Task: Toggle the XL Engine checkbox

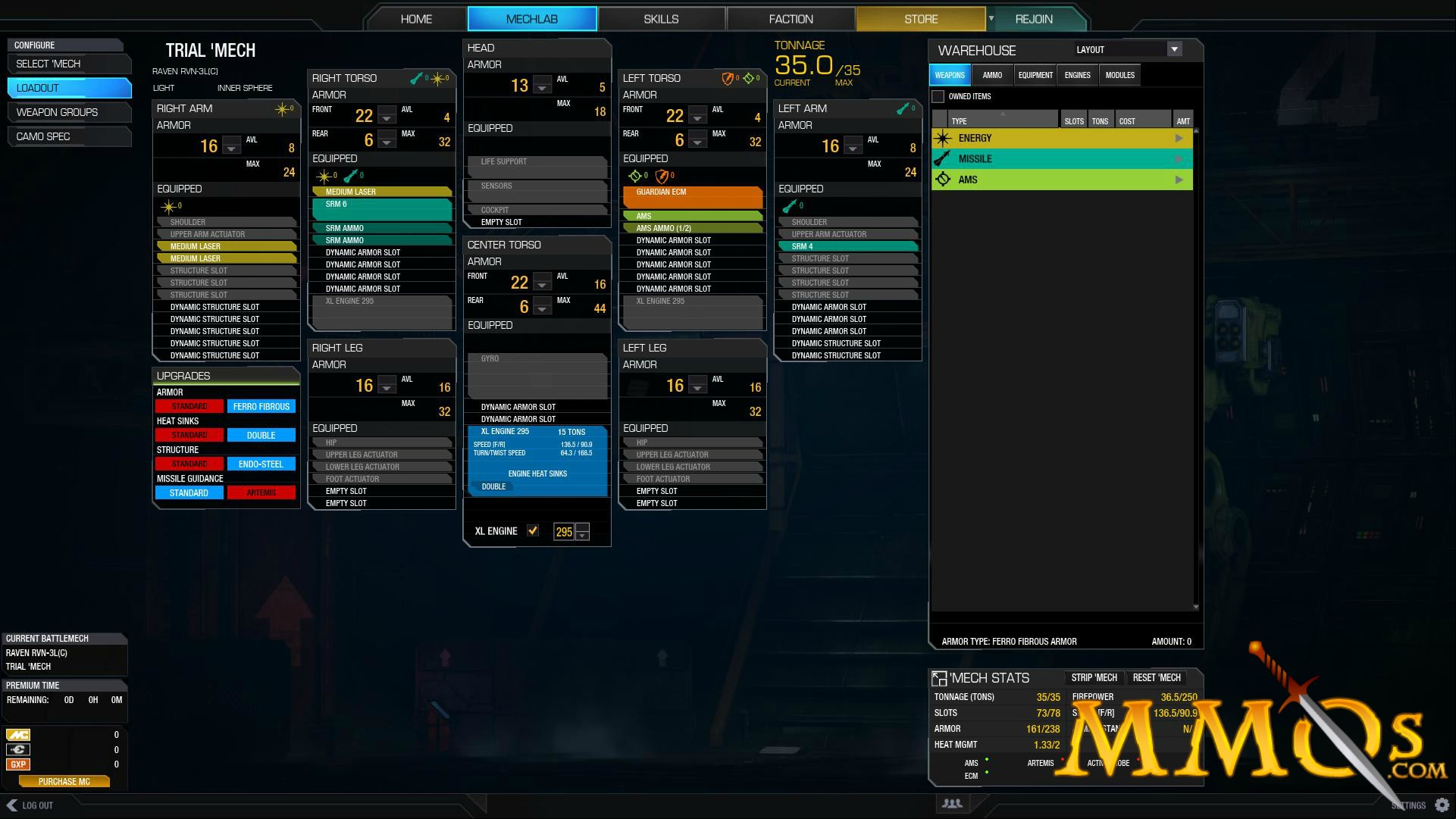Action: point(533,531)
